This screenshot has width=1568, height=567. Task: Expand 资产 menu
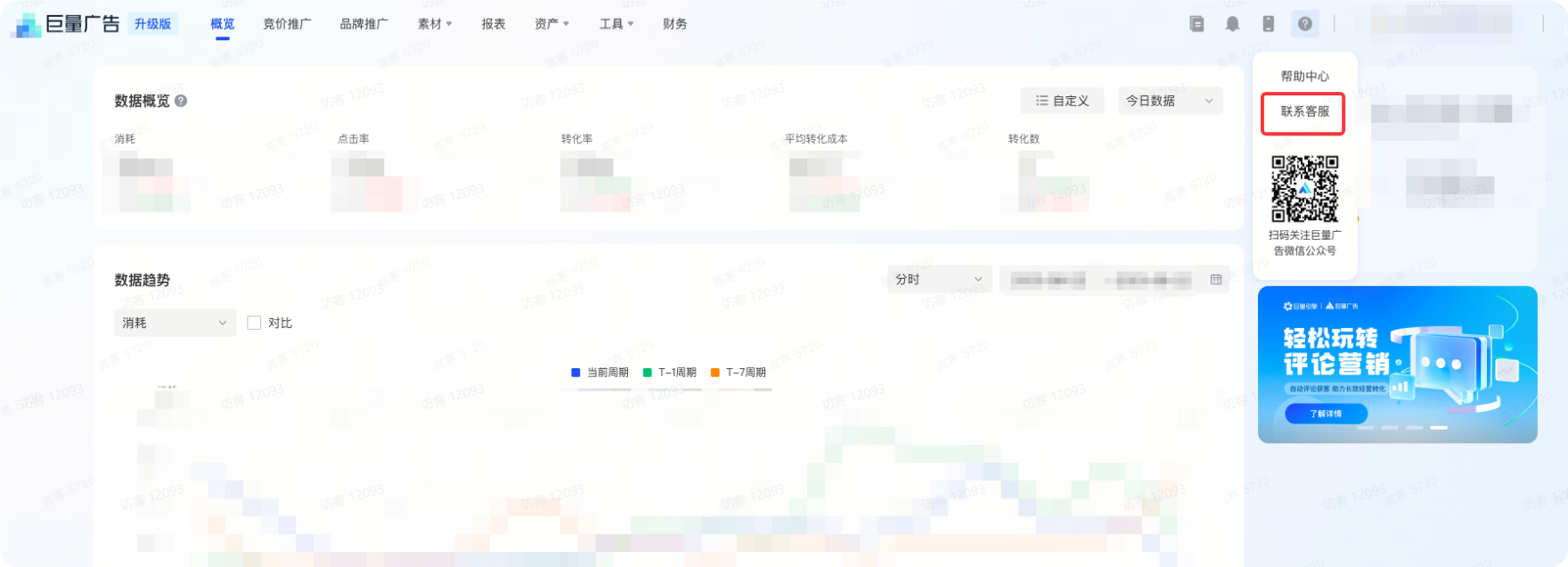[551, 24]
